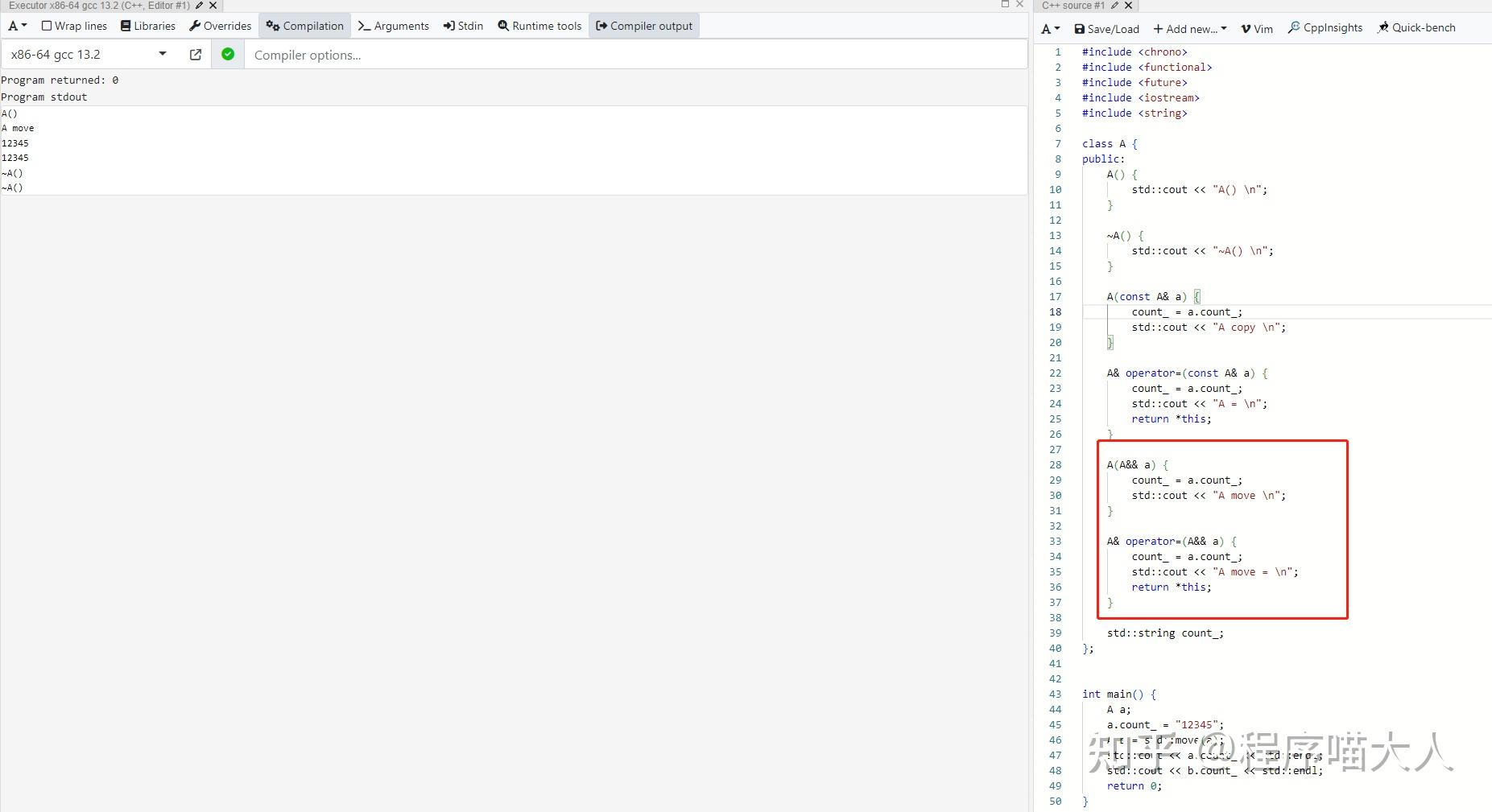
Task: Click the Compiler options input field
Action: click(x=483, y=54)
